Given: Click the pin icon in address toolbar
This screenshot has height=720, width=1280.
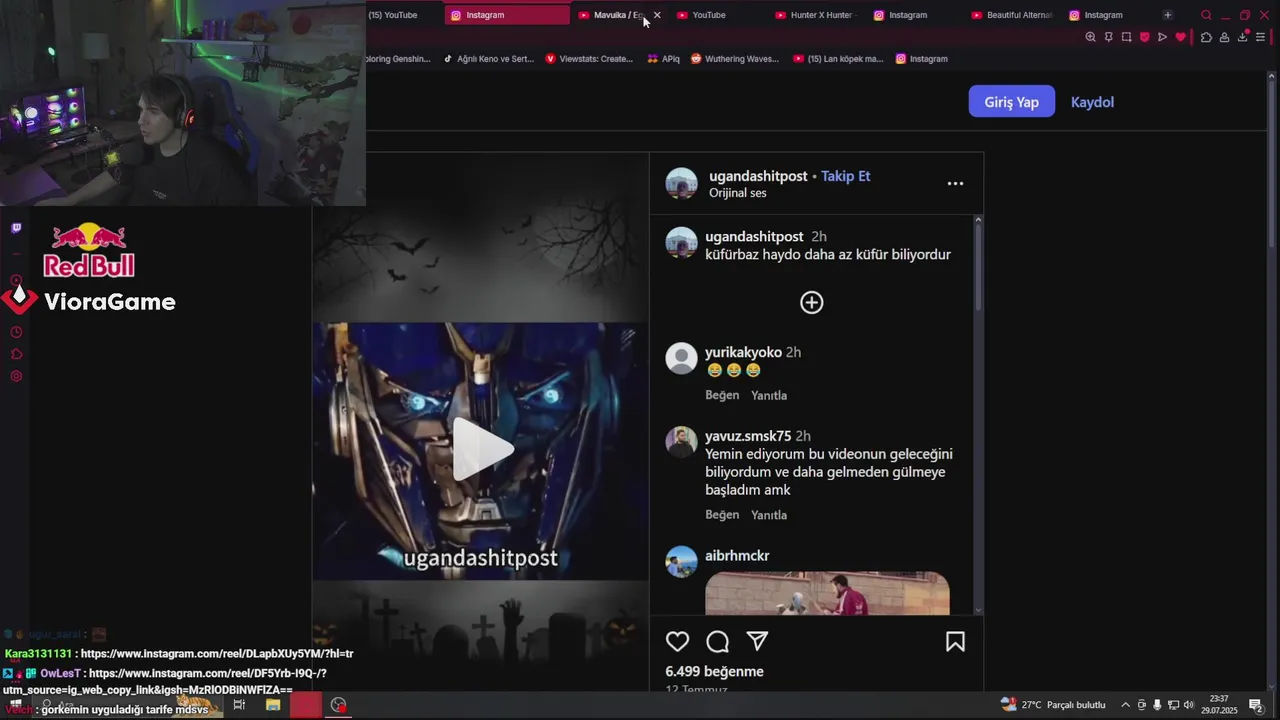Looking at the screenshot, I should (1108, 37).
